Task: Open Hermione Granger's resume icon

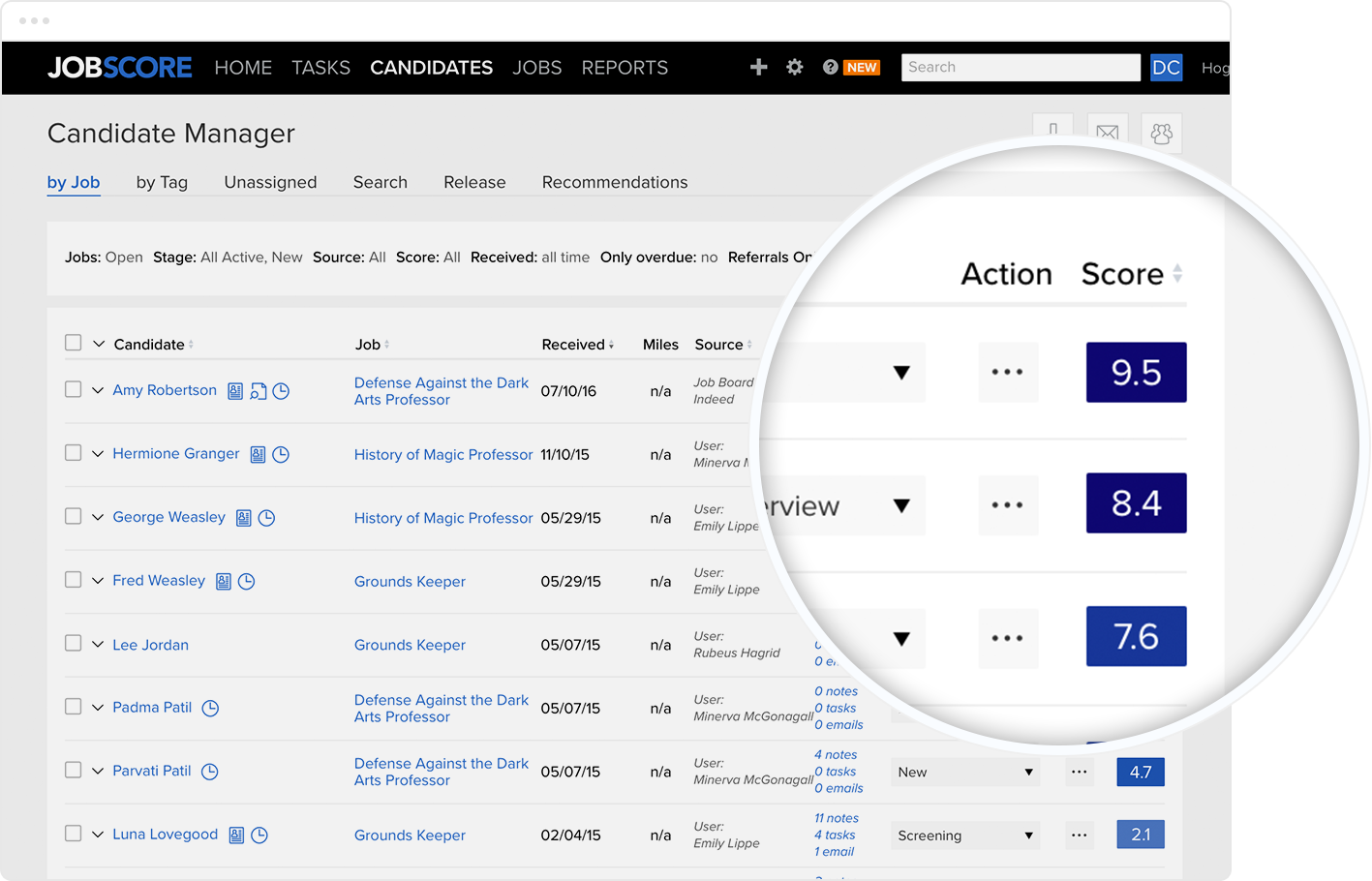Action: (258, 454)
